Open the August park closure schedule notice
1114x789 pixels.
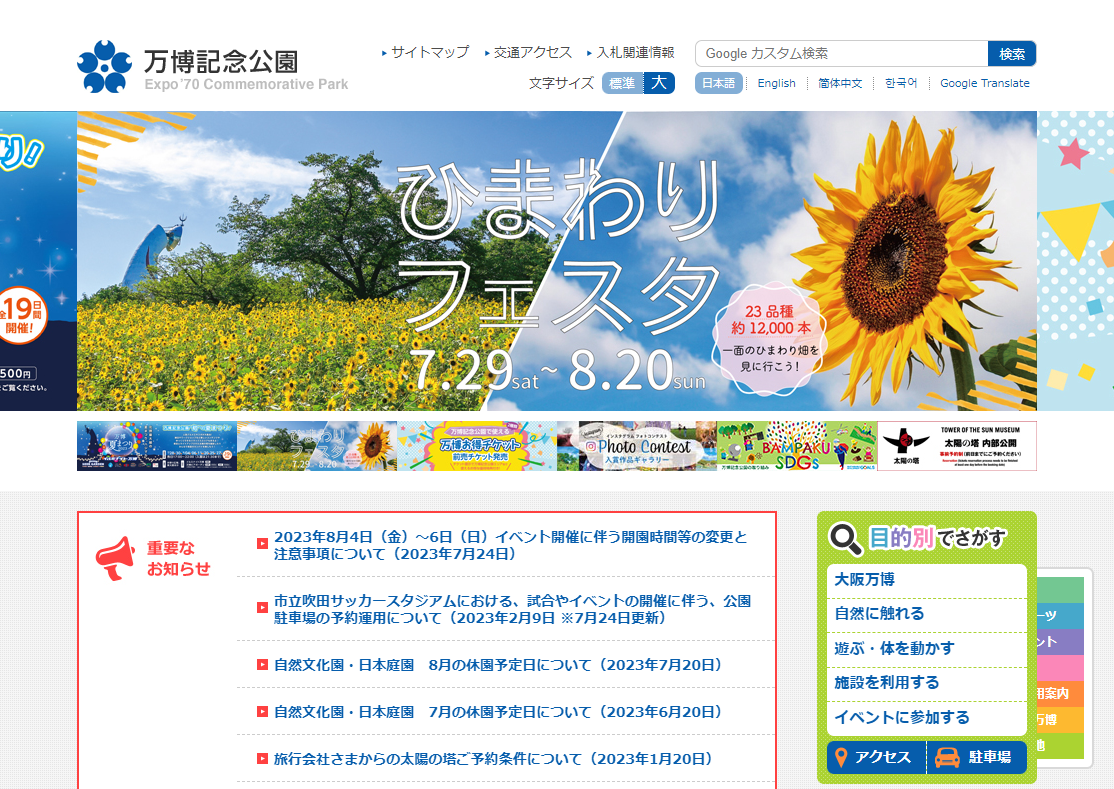(x=497, y=664)
